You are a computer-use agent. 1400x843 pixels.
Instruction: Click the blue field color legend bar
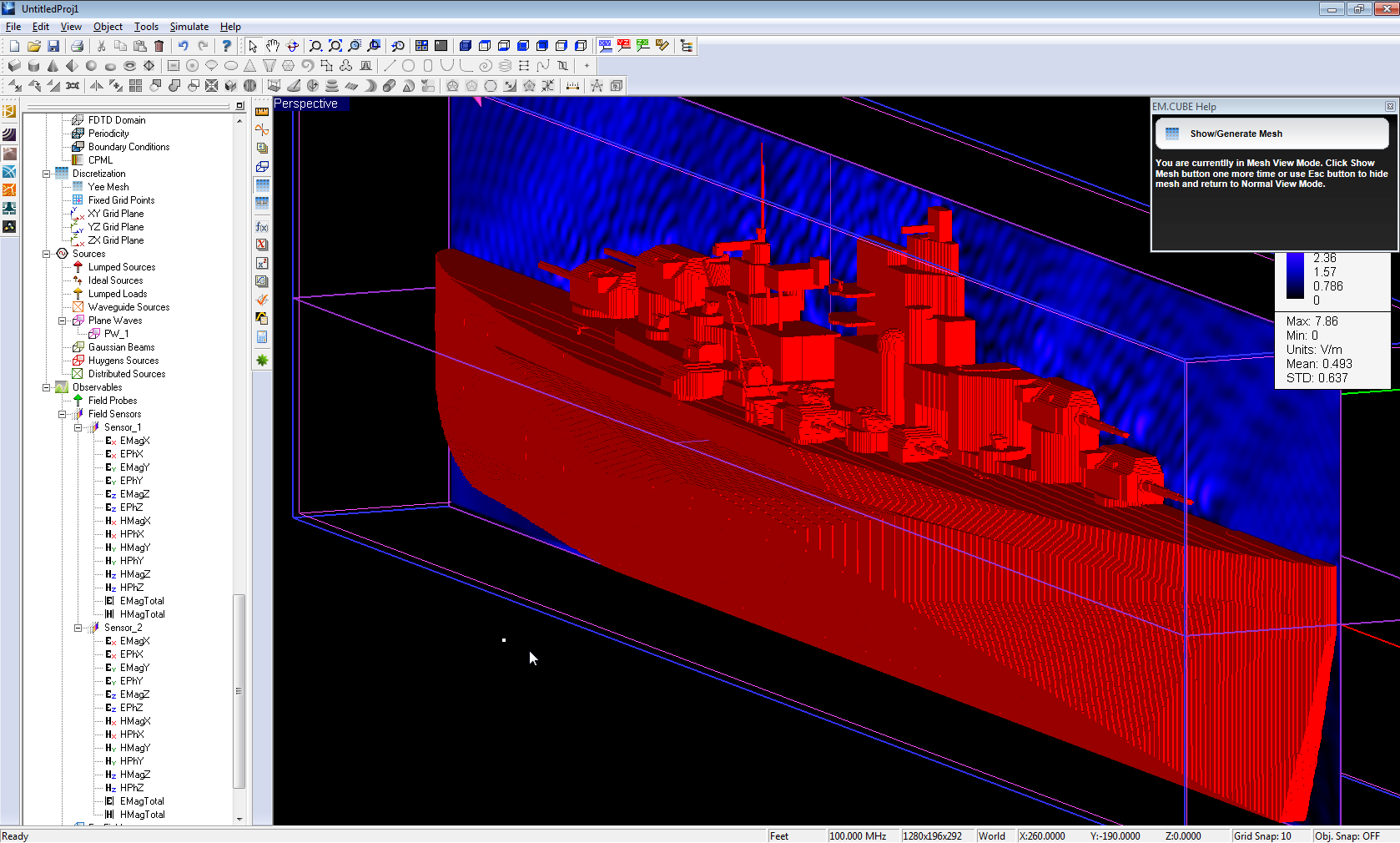click(x=1294, y=277)
